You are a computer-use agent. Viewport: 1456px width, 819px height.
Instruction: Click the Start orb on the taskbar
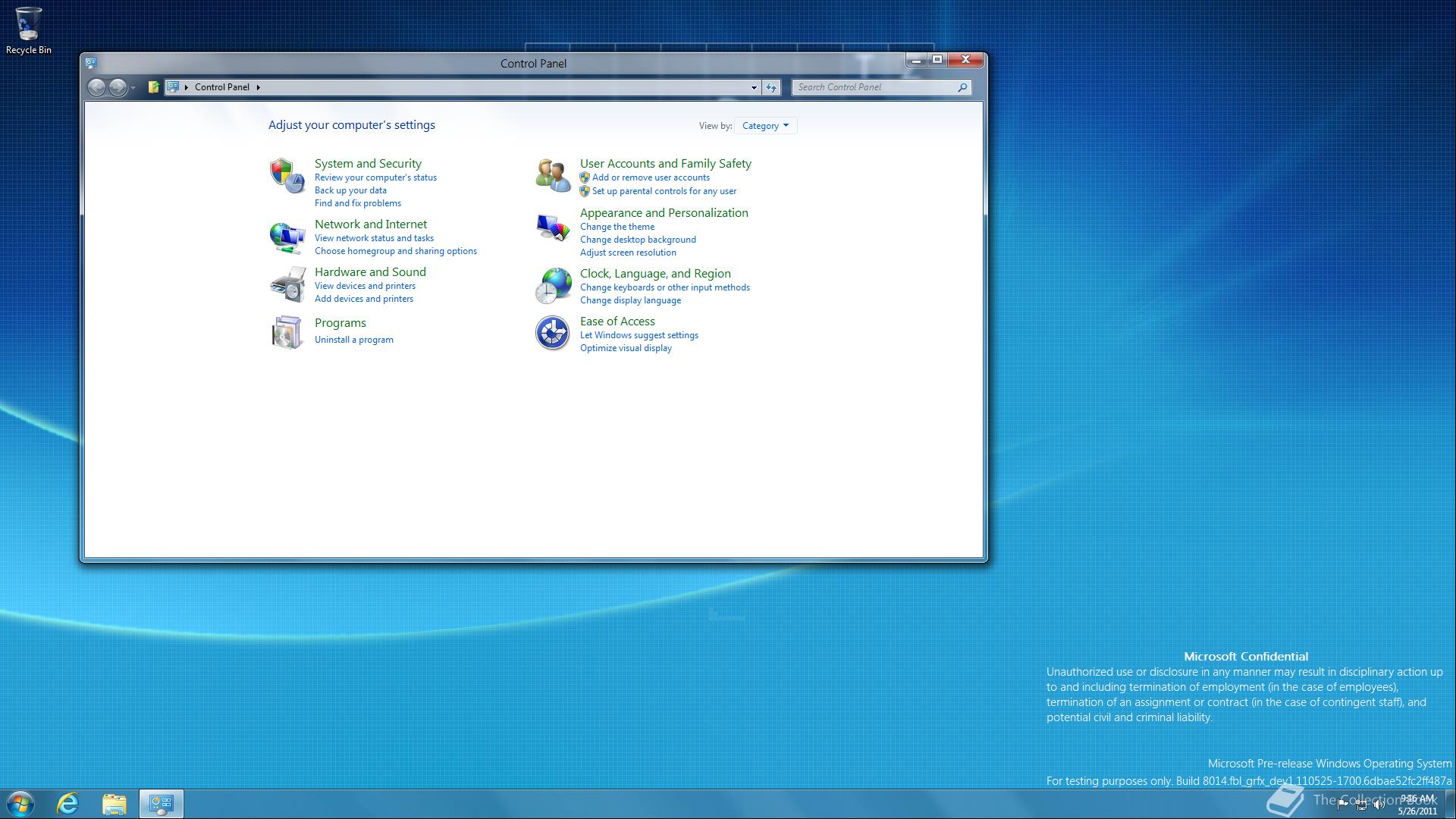click(20, 804)
